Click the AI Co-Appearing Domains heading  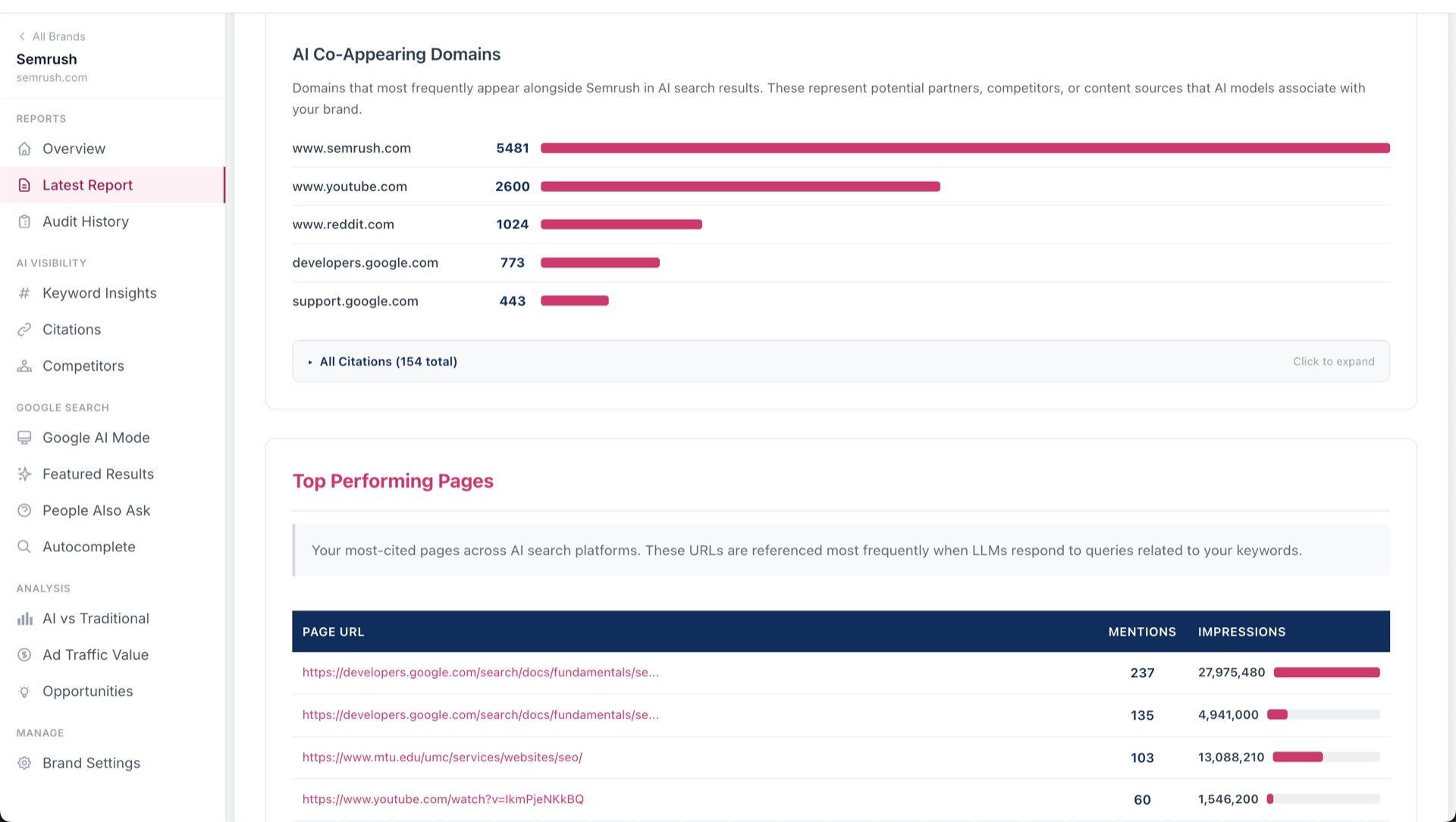(x=396, y=55)
